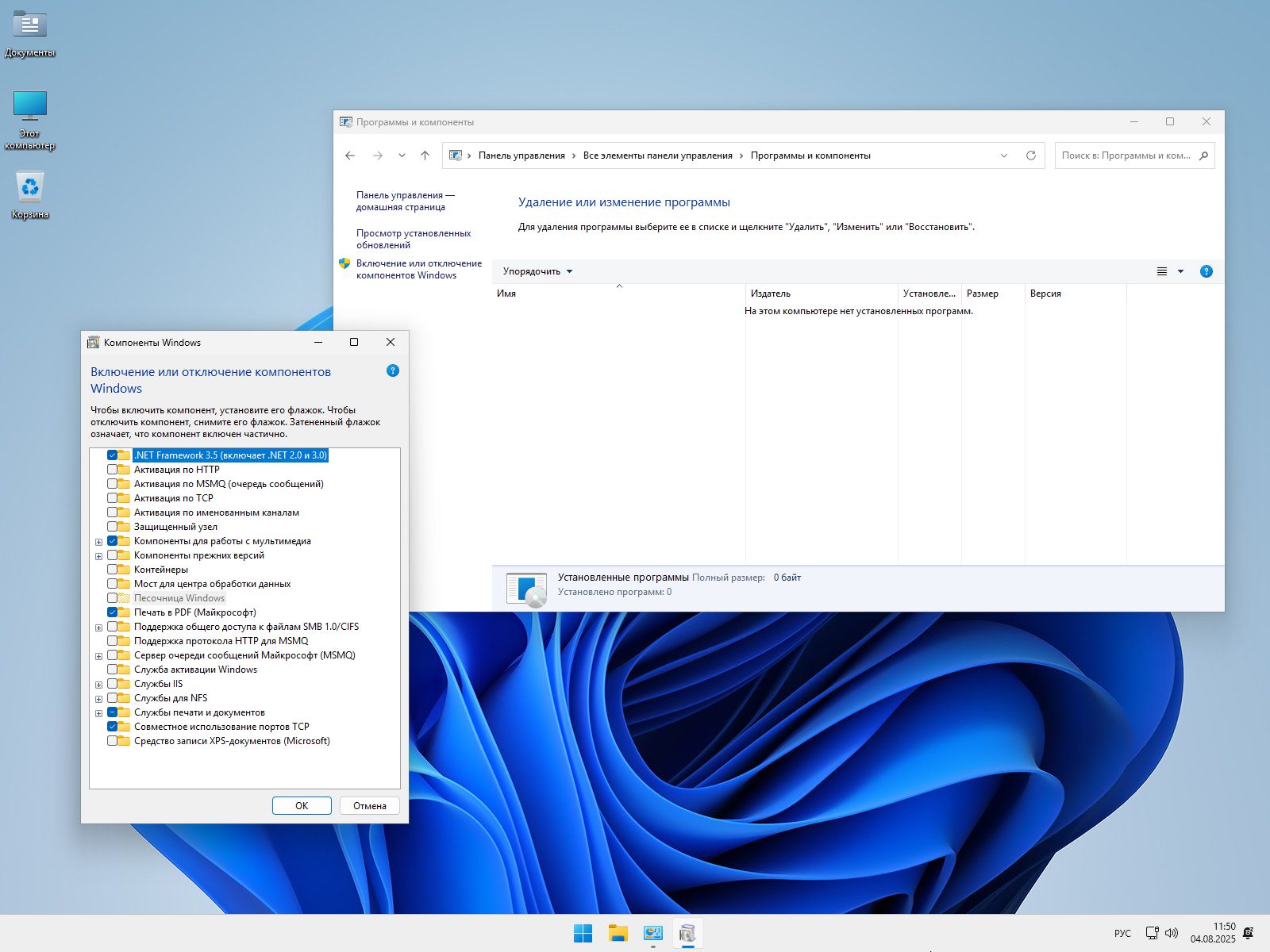Uncheck Печать в PDF (Майкрософт) checkbox
The image size is (1270, 952).
[112, 612]
